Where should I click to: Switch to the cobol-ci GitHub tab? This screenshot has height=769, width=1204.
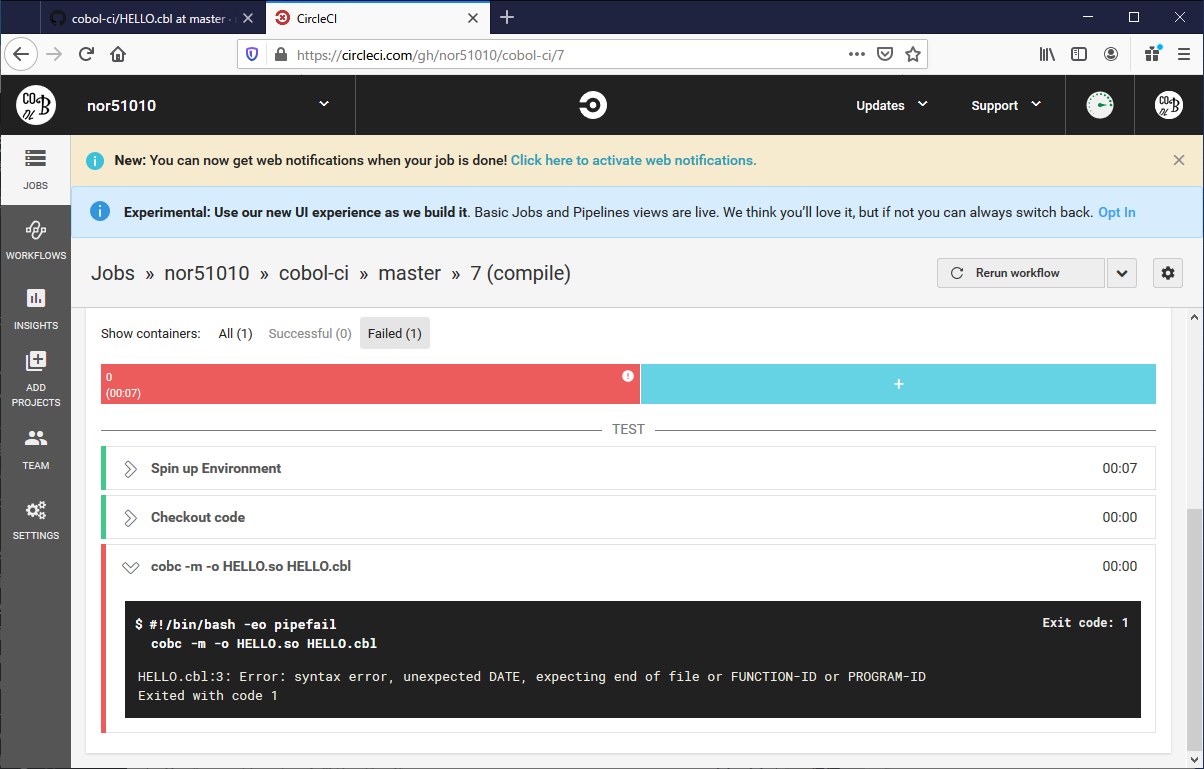150,17
